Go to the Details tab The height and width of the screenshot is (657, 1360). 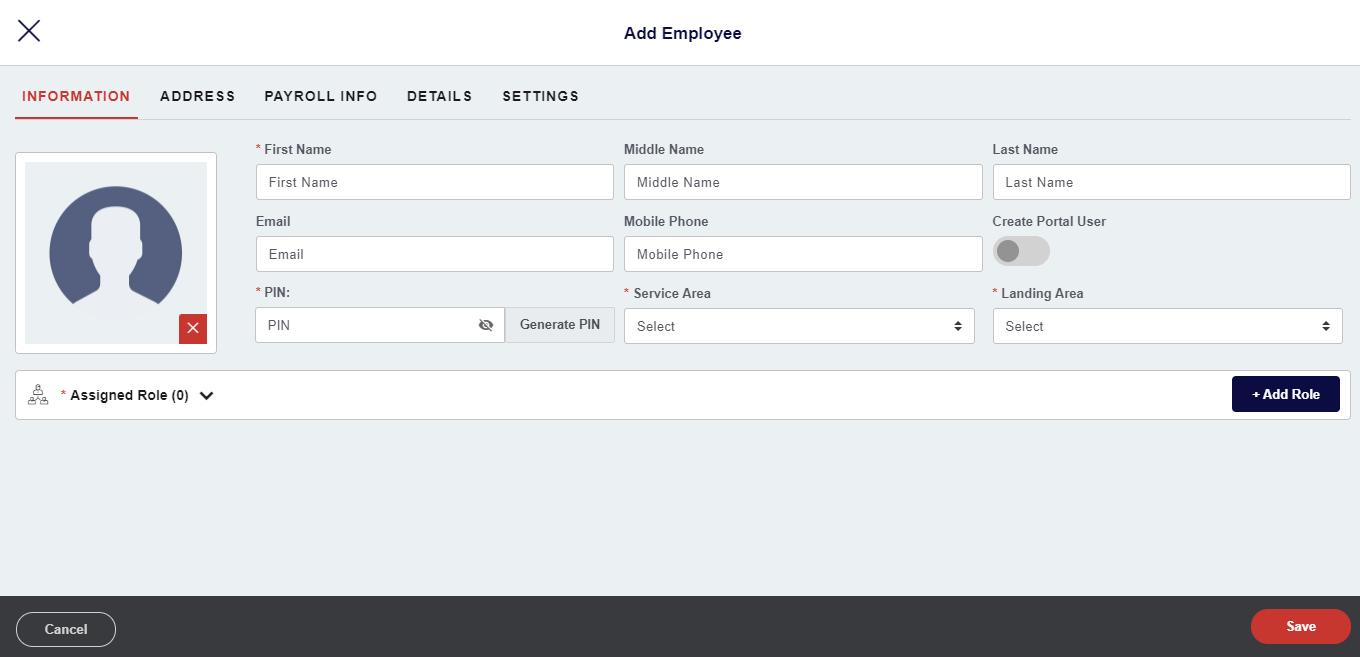(x=440, y=97)
